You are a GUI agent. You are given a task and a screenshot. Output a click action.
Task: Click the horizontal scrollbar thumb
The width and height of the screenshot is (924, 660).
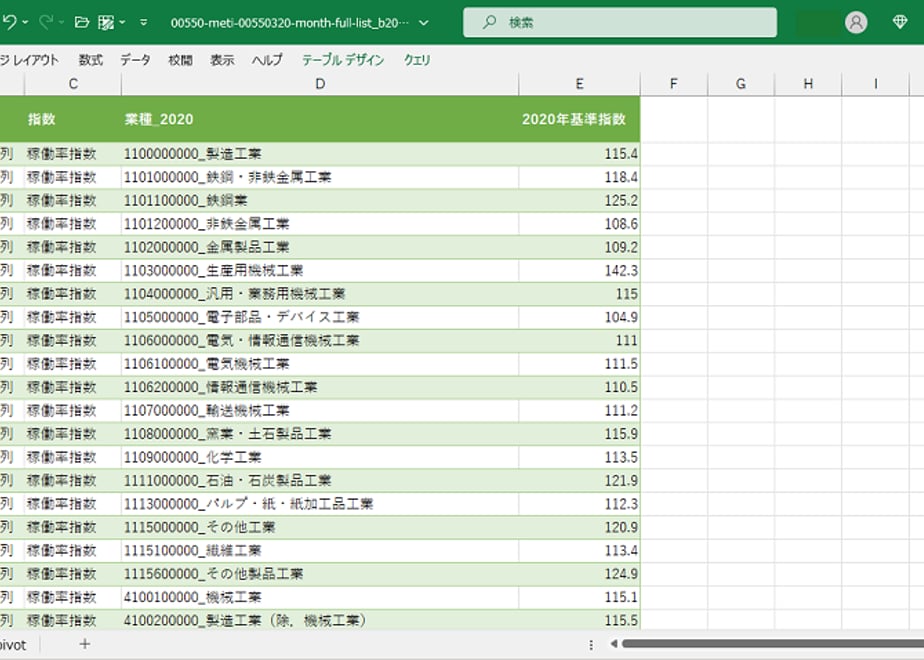pyautogui.click(x=773, y=644)
